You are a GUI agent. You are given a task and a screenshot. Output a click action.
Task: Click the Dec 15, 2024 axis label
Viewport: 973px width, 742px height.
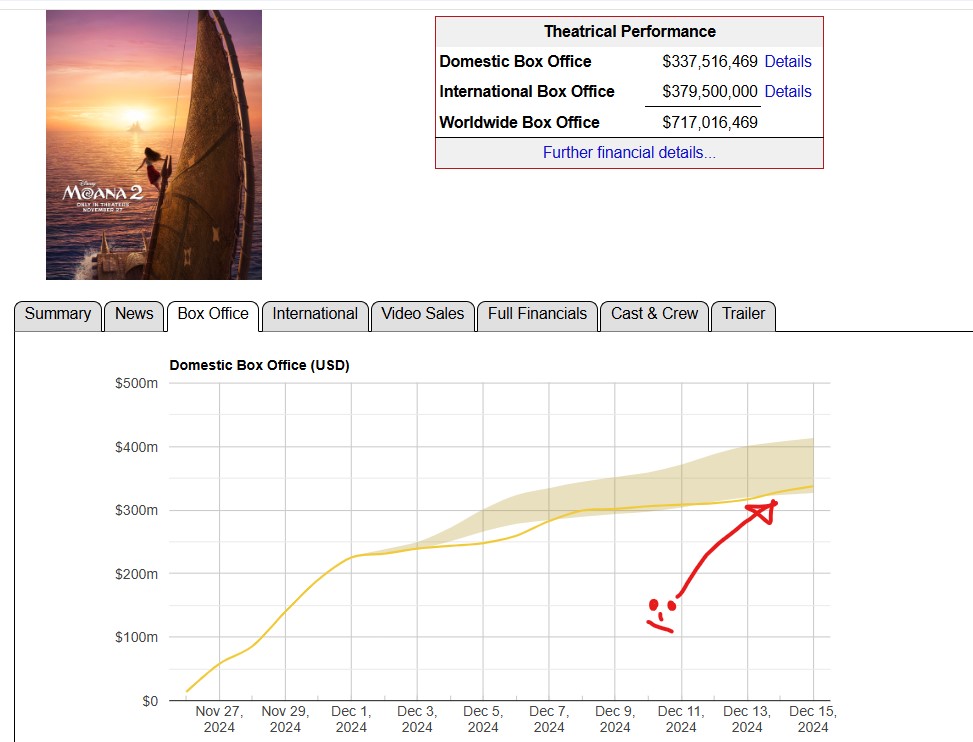point(813,719)
